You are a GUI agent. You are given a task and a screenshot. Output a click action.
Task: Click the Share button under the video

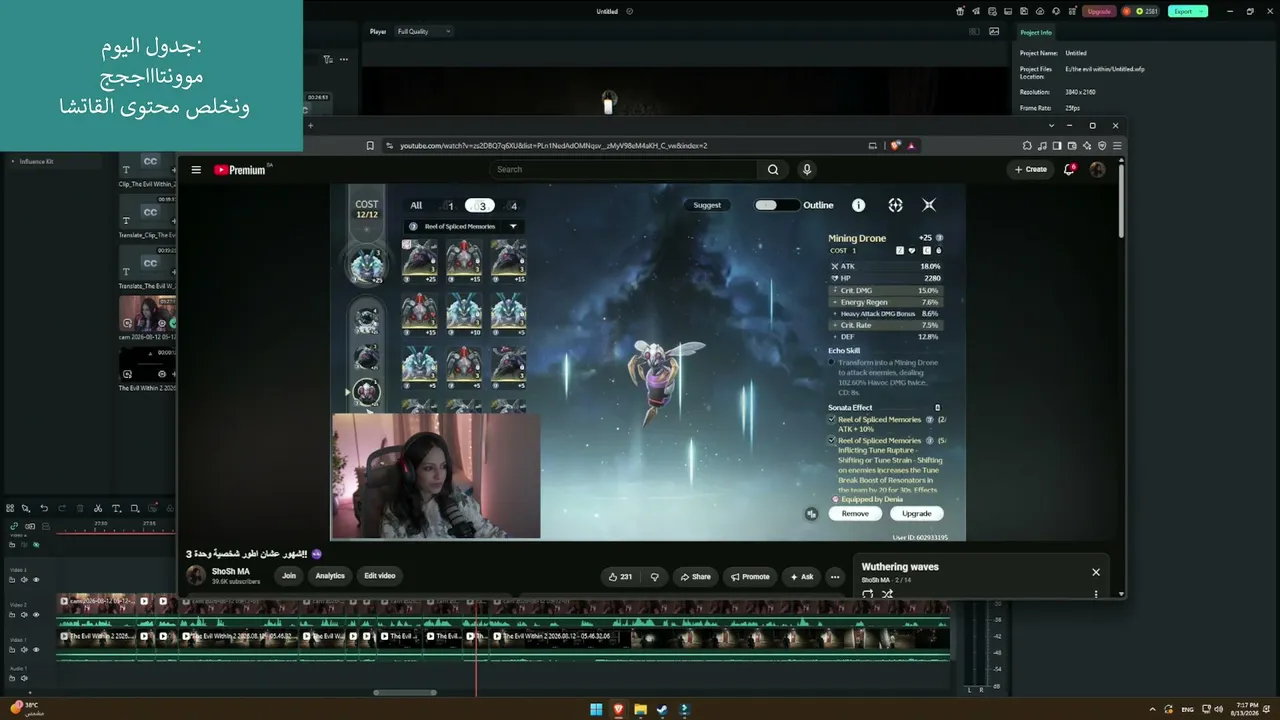pyautogui.click(x=696, y=576)
